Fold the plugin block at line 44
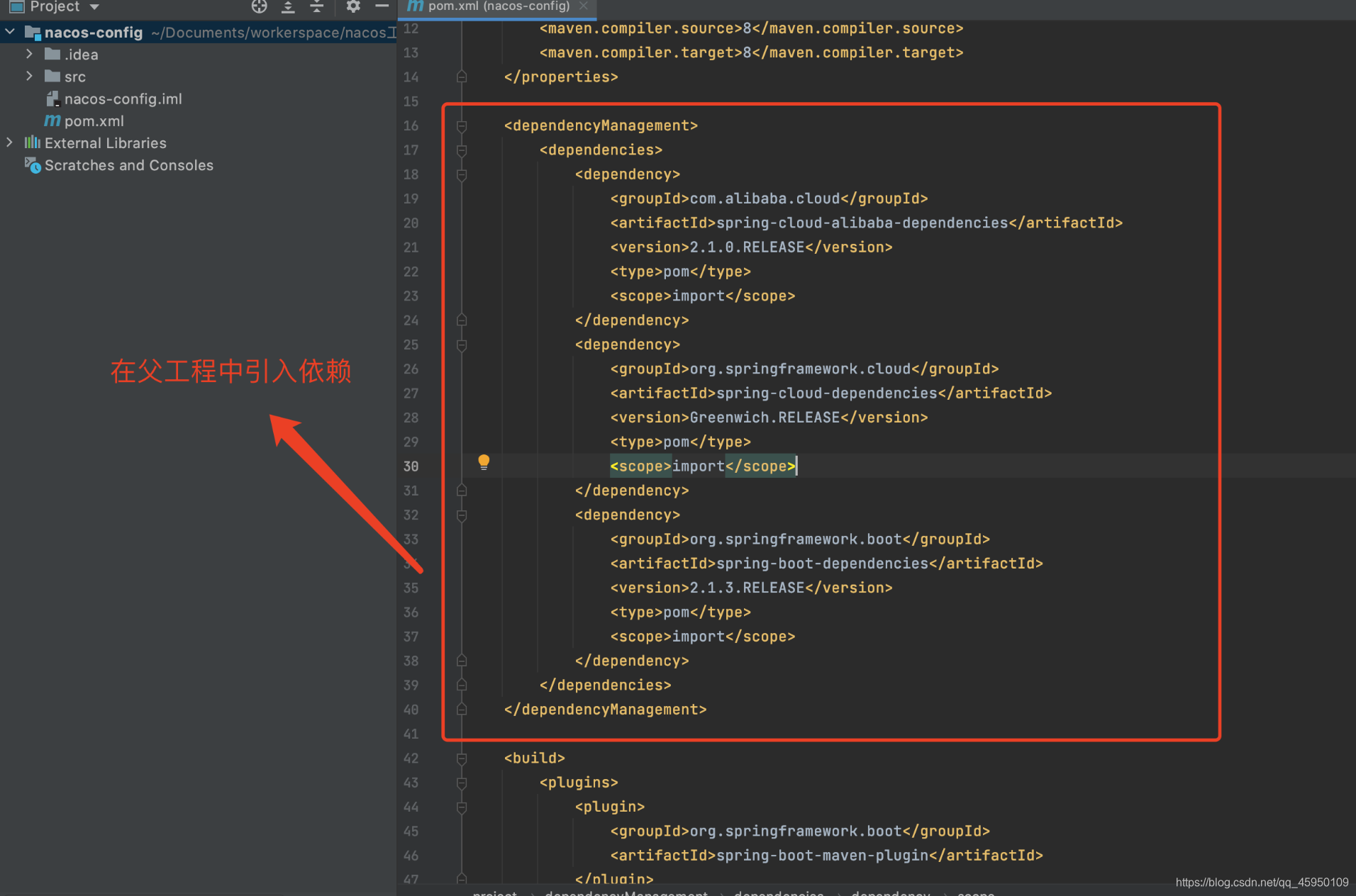This screenshot has height=896, width=1356. pos(462,807)
